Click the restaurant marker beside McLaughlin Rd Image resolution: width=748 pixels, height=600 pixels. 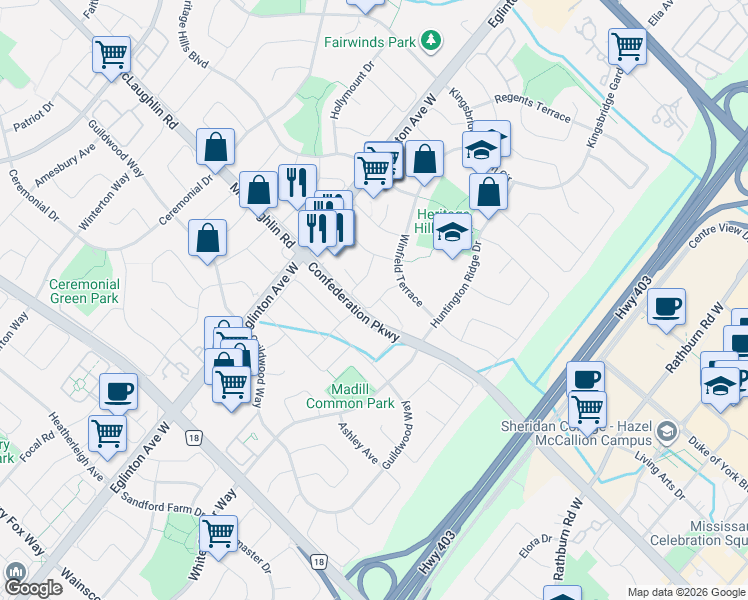tap(297, 184)
